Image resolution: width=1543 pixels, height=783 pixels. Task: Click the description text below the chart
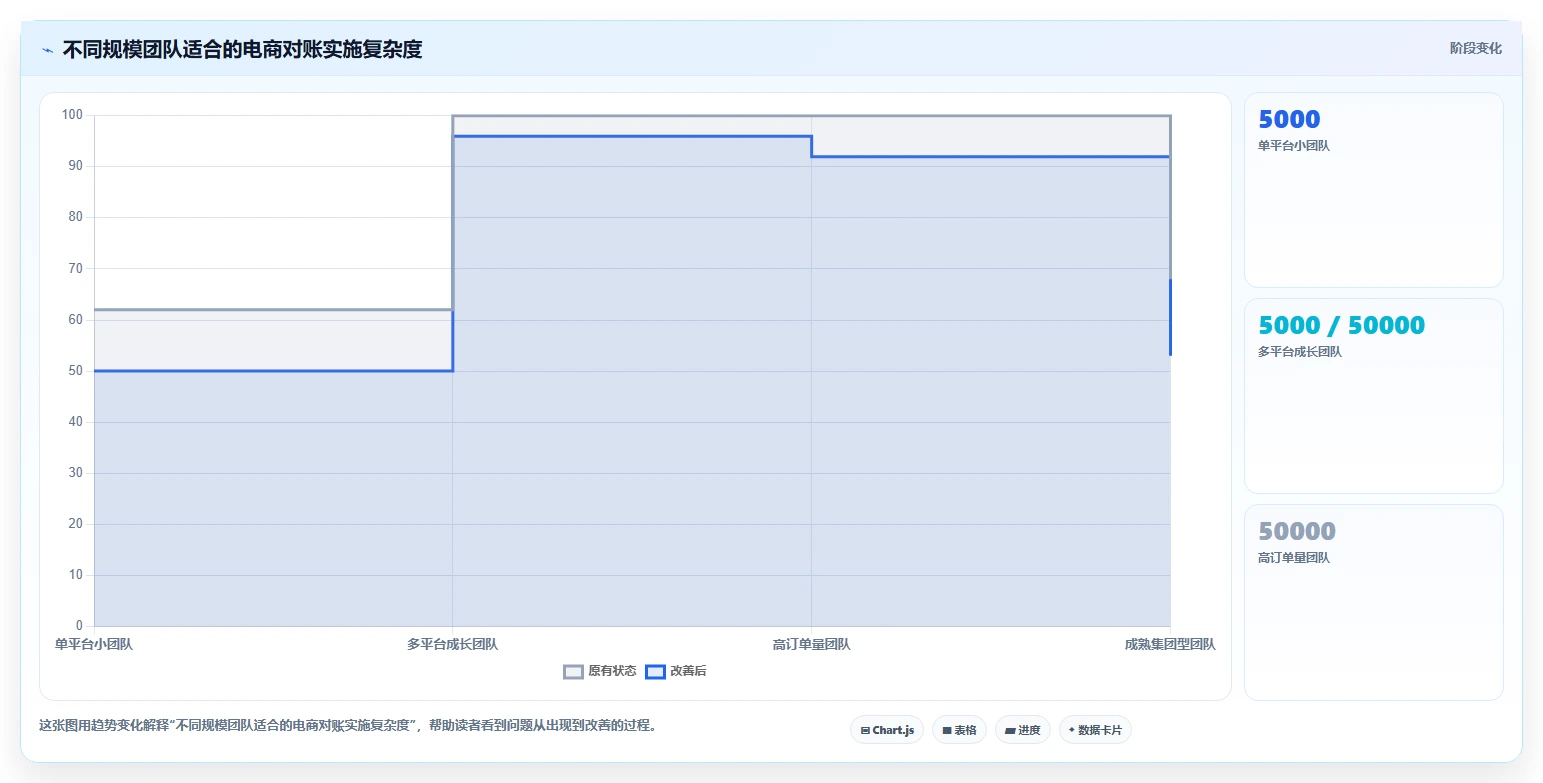click(x=347, y=726)
